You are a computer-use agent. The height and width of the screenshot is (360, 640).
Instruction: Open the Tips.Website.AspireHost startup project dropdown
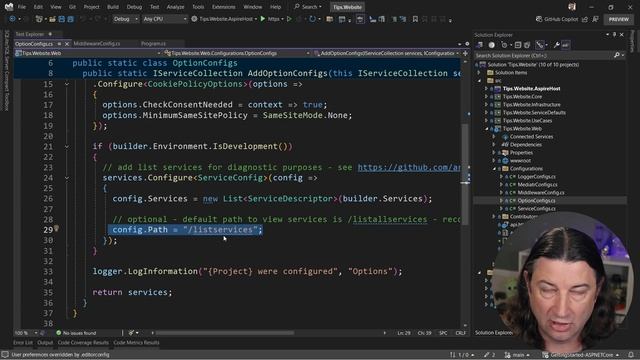228,19
